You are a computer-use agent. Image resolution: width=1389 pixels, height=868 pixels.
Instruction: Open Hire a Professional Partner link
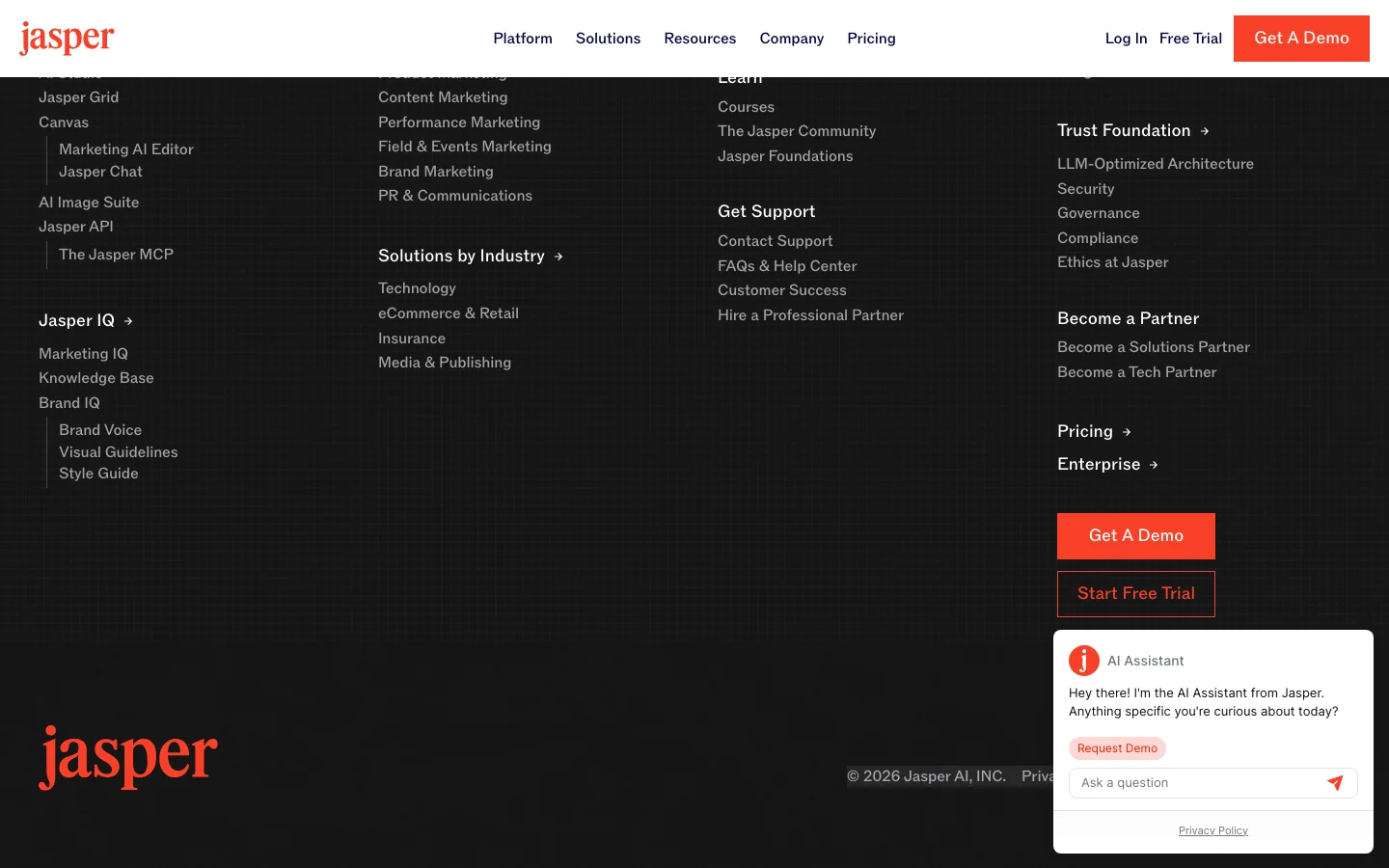810,315
